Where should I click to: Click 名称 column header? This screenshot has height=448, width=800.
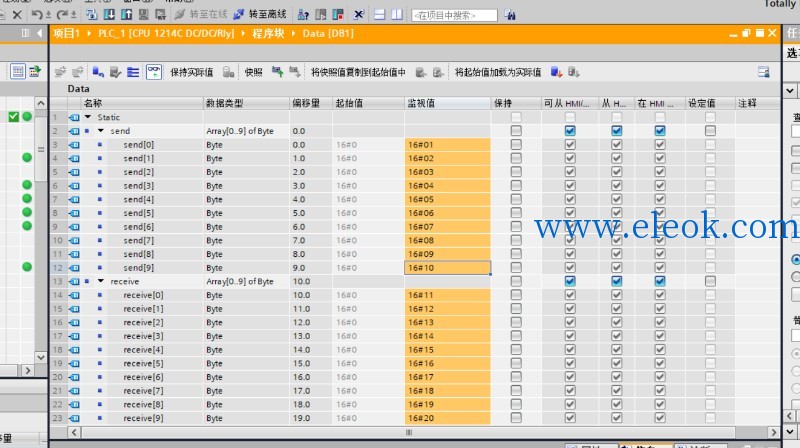142,103
